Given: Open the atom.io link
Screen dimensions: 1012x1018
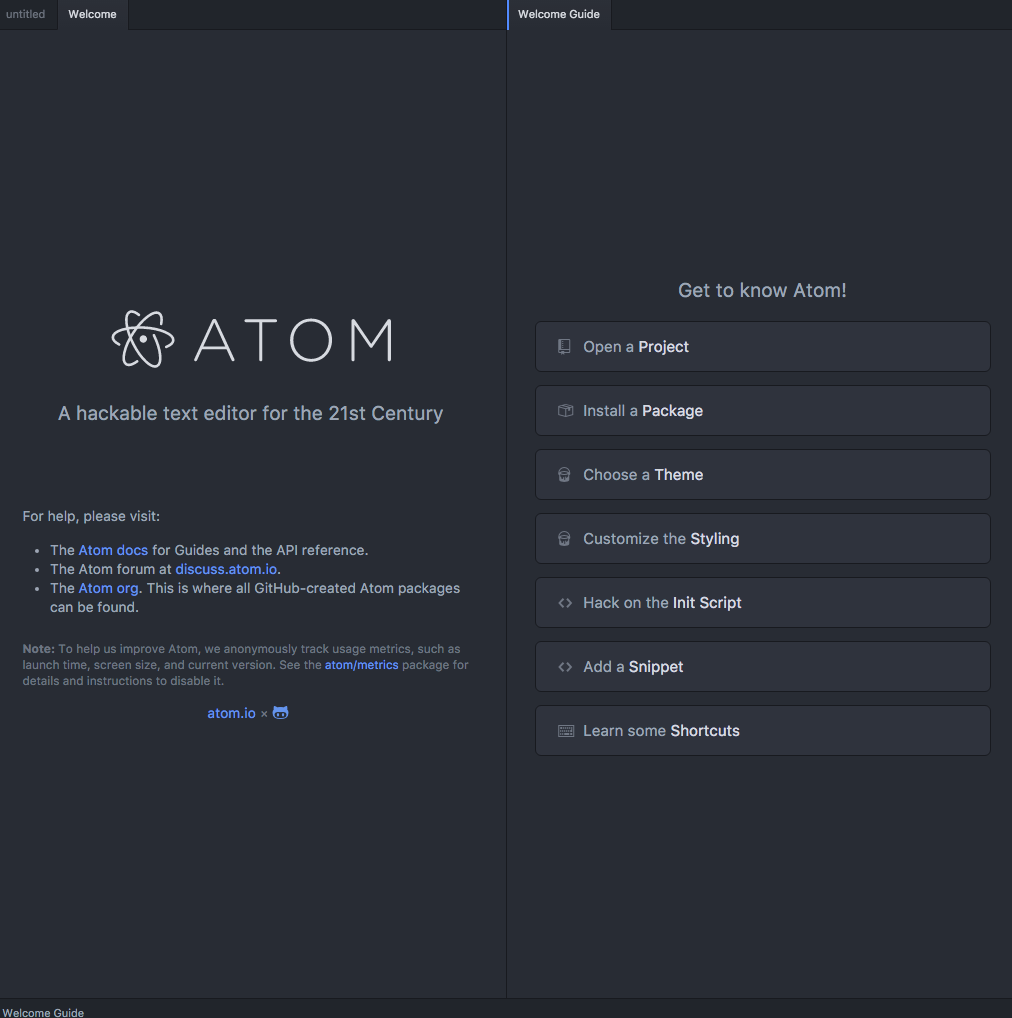Looking at the screenshot, I should click(x=231, y=713).
